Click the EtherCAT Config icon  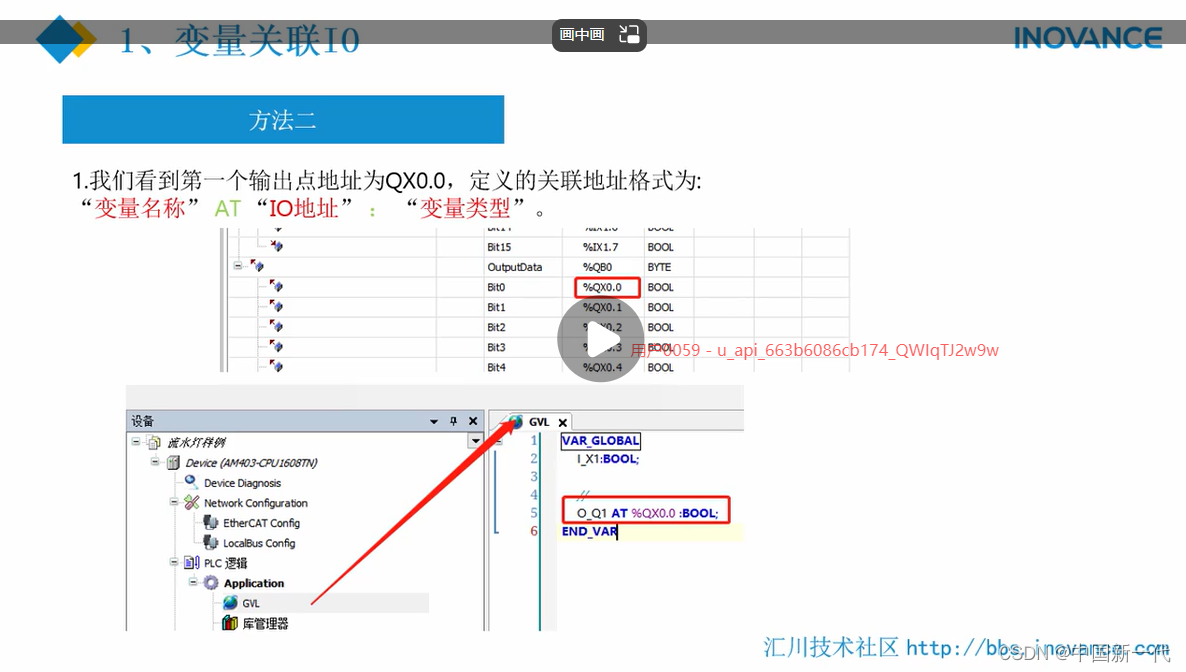[211, 522]
